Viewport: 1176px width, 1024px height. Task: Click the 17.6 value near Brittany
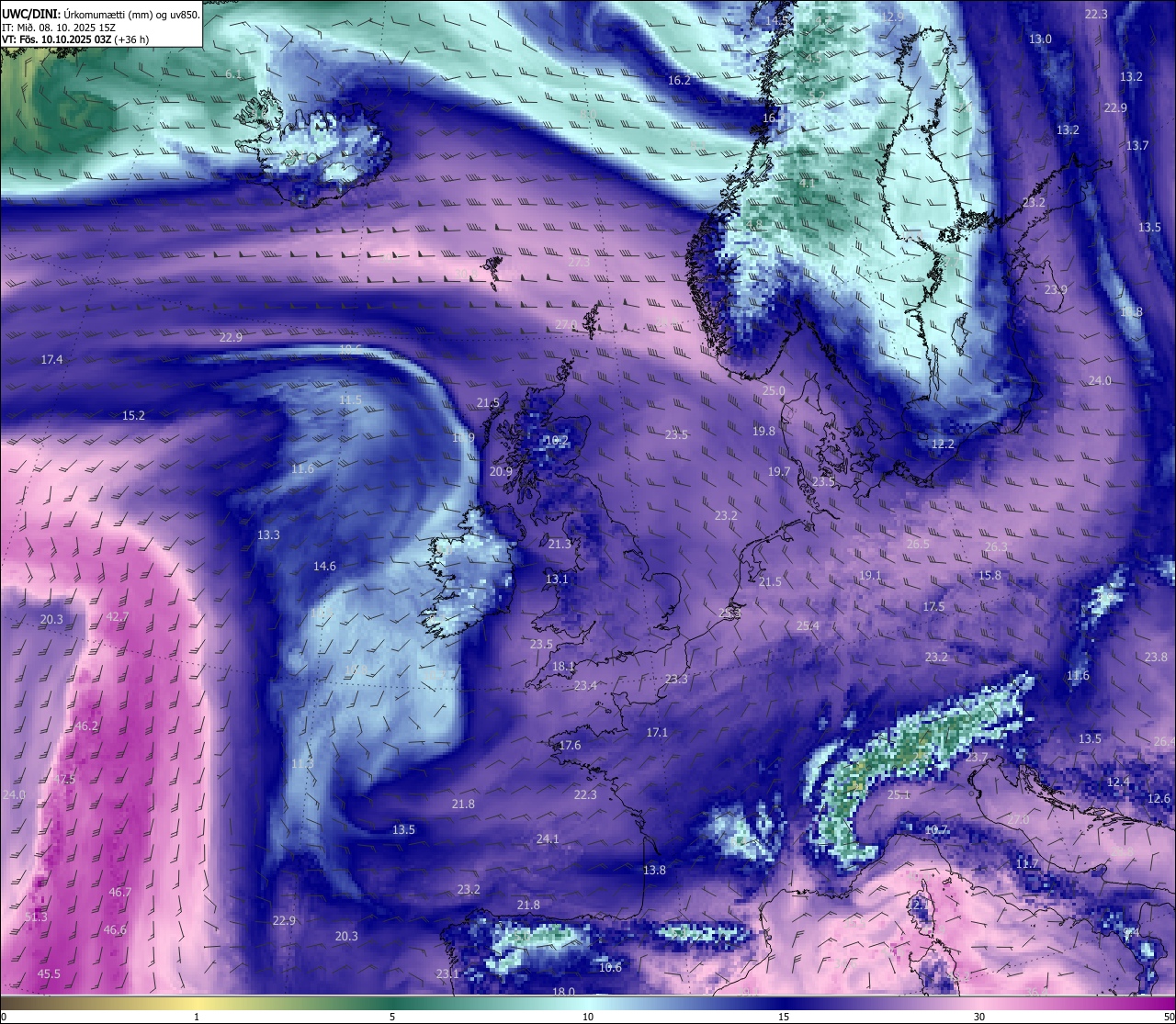570,745
